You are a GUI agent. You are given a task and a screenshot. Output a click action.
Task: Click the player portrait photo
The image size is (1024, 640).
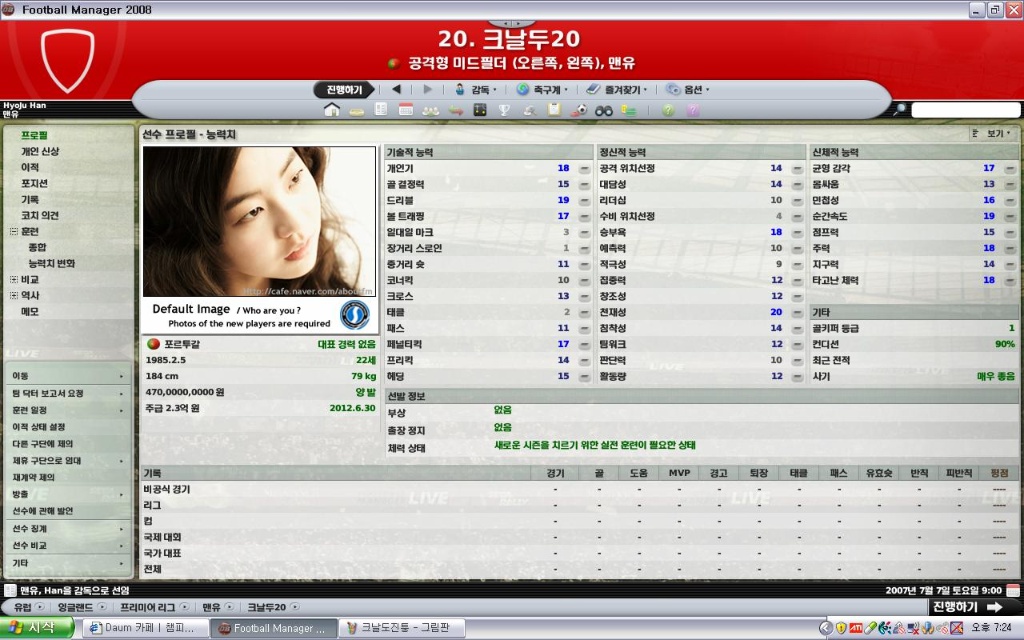pos(259,221)
